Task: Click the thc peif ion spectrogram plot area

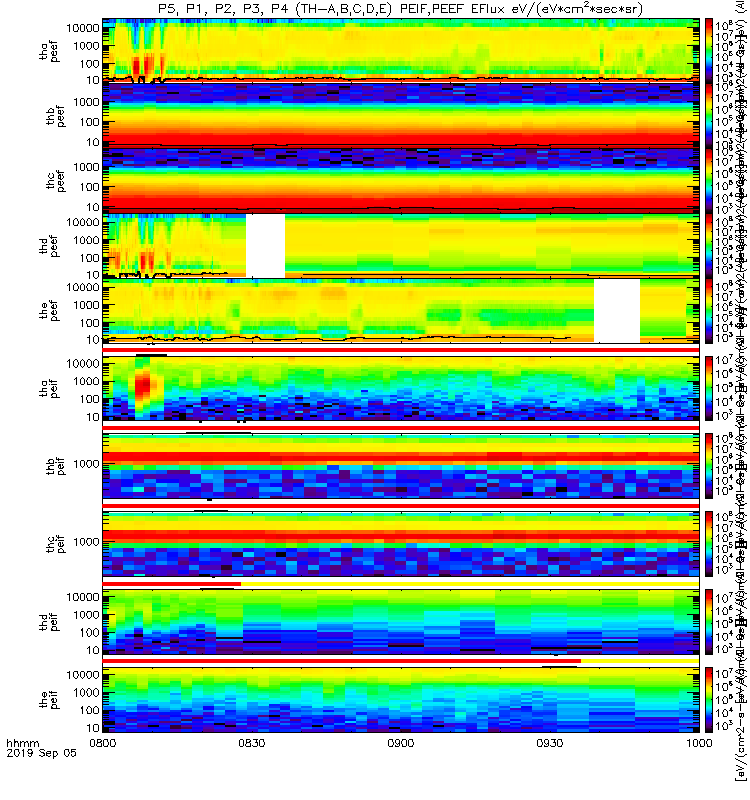Action: (x=401, y=543)
